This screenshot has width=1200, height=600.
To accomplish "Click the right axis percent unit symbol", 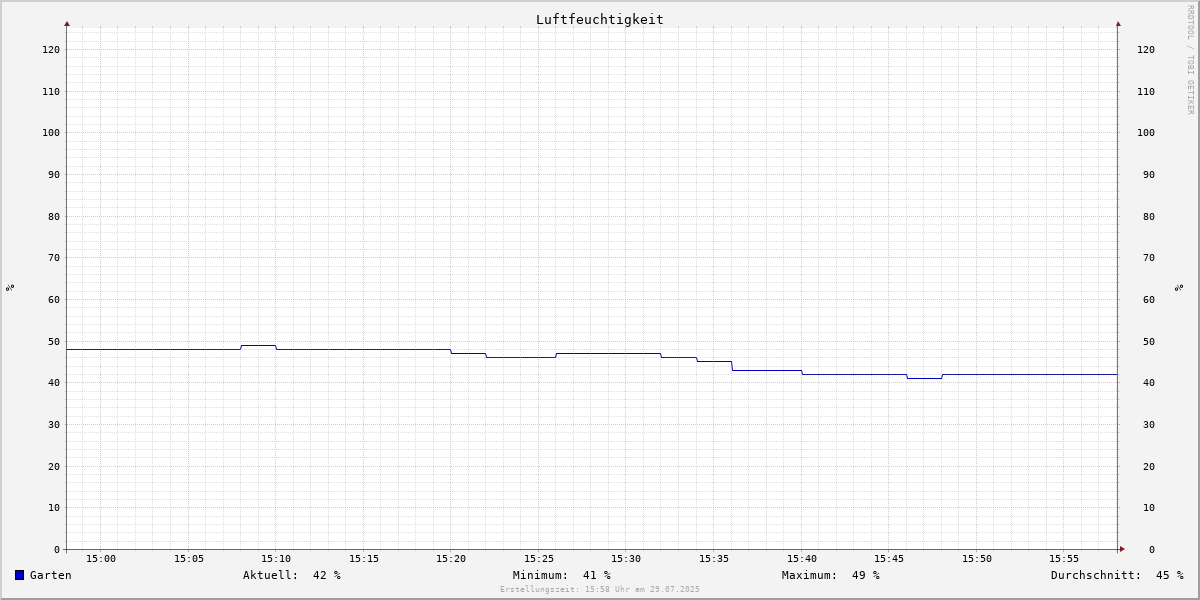I will pyautogui.click(x=1179, y=287).
